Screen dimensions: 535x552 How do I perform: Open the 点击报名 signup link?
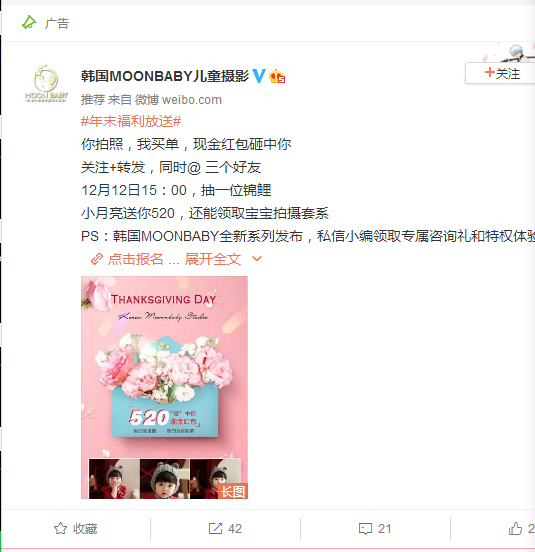tap(136, 259)
